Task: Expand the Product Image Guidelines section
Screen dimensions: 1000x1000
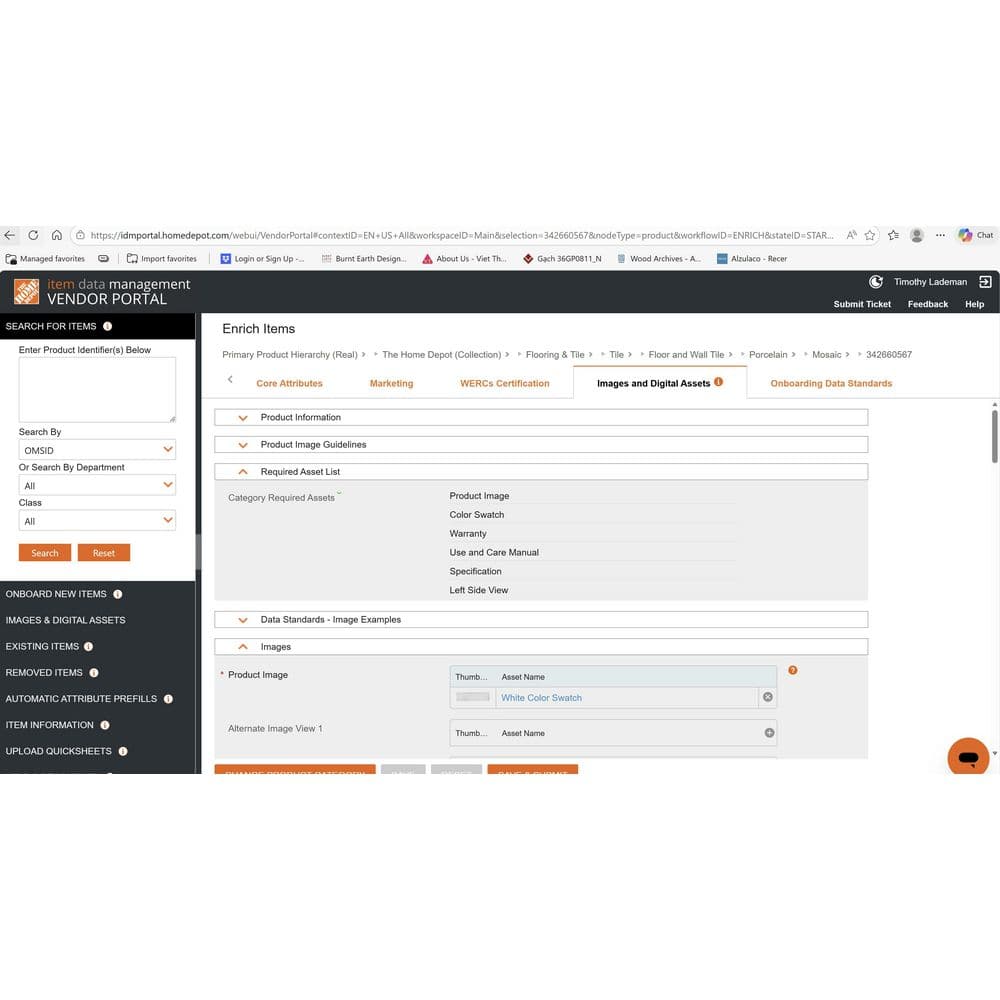Action: pyautogui.click(x=541, y=445)
